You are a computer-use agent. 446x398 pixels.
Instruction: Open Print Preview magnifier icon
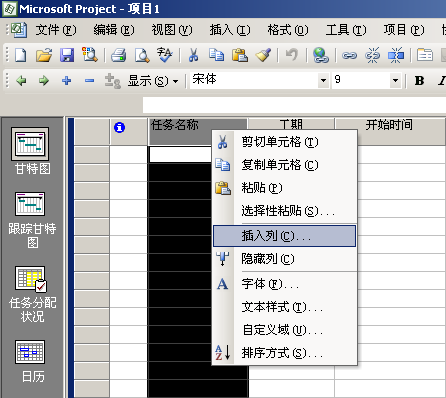(142, 55)
